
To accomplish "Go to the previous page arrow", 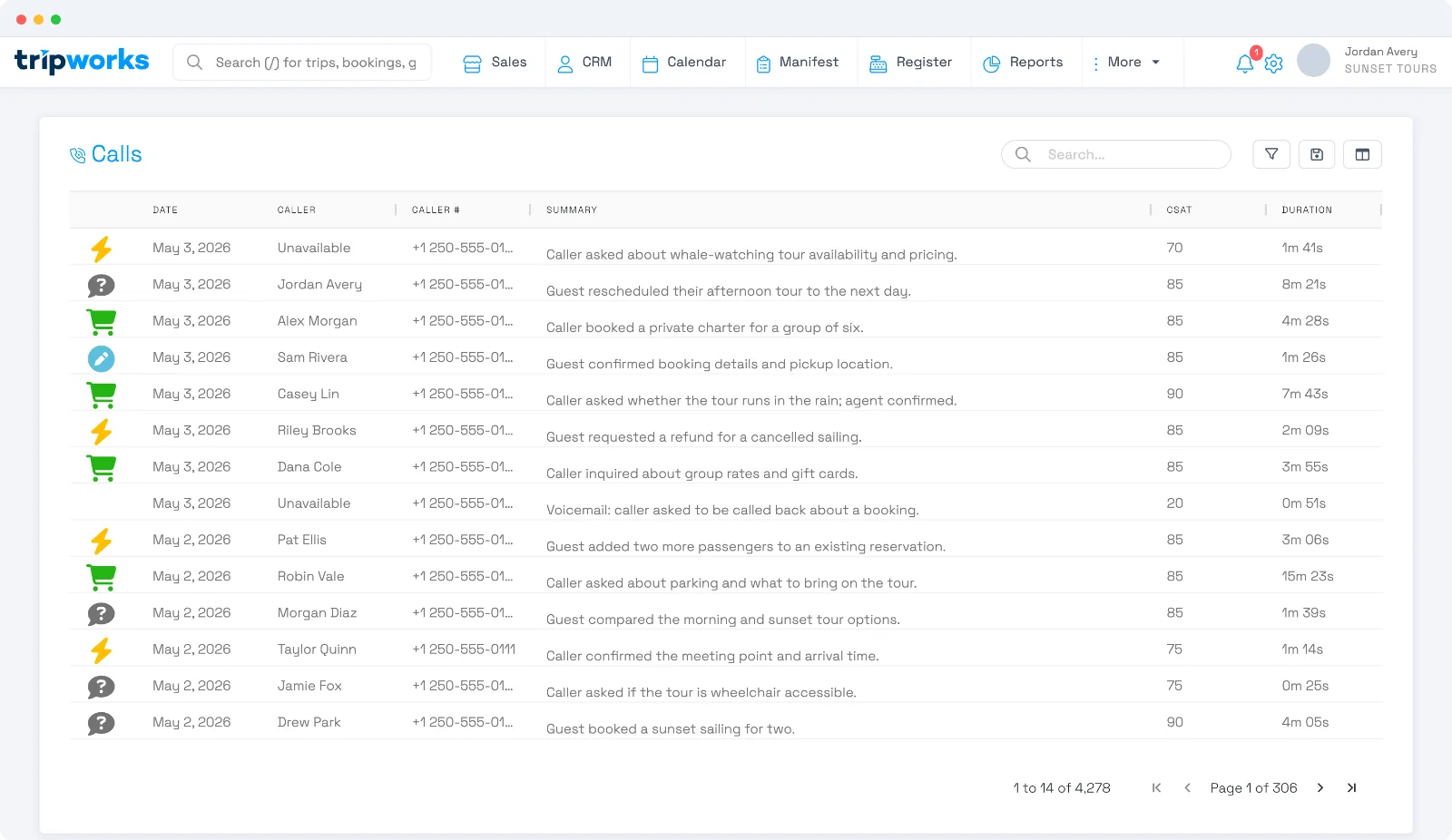I will click(x=1187, y=787).
